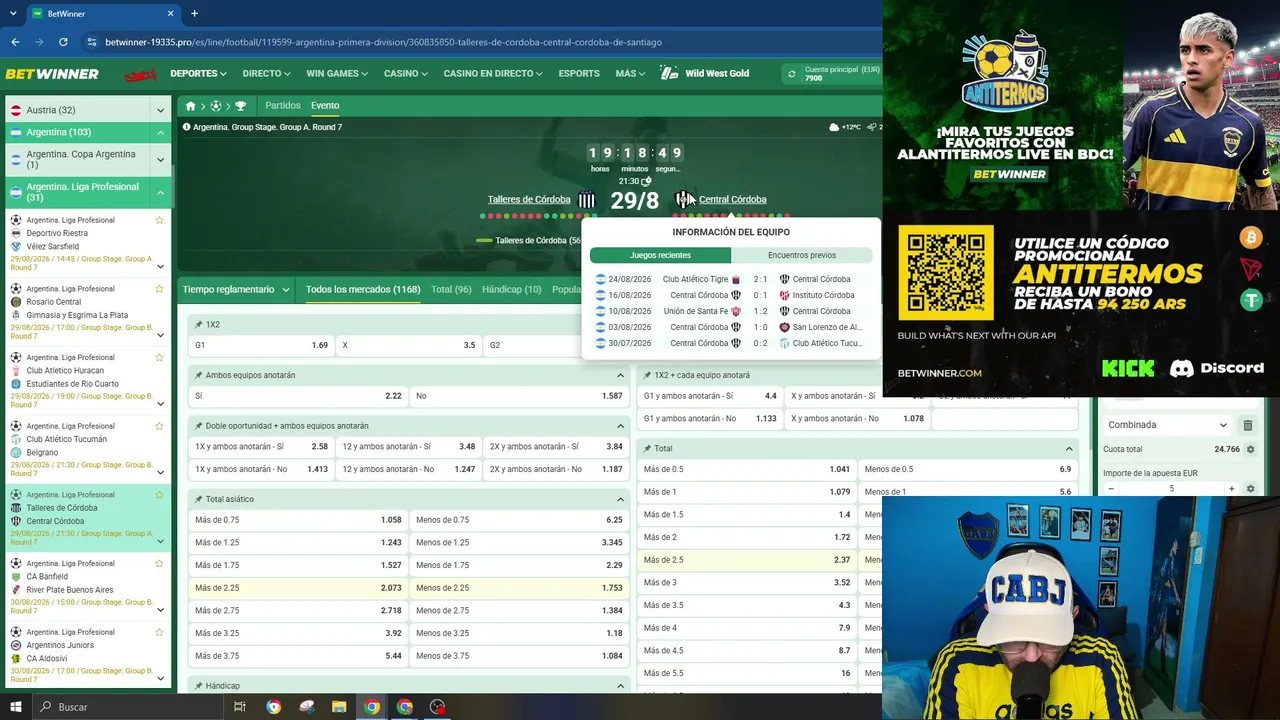Select the Total (96) markets tab

(x=451, y=290)
